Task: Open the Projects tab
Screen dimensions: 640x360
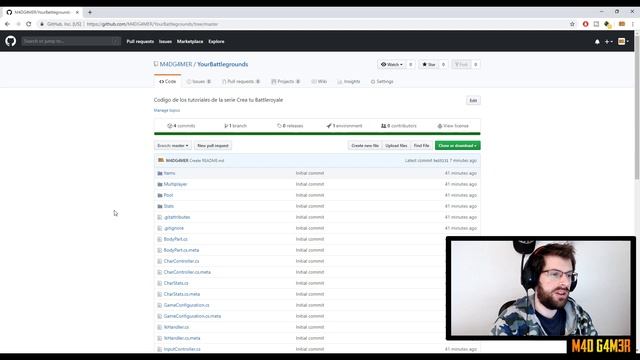Action: coord(286,82)
